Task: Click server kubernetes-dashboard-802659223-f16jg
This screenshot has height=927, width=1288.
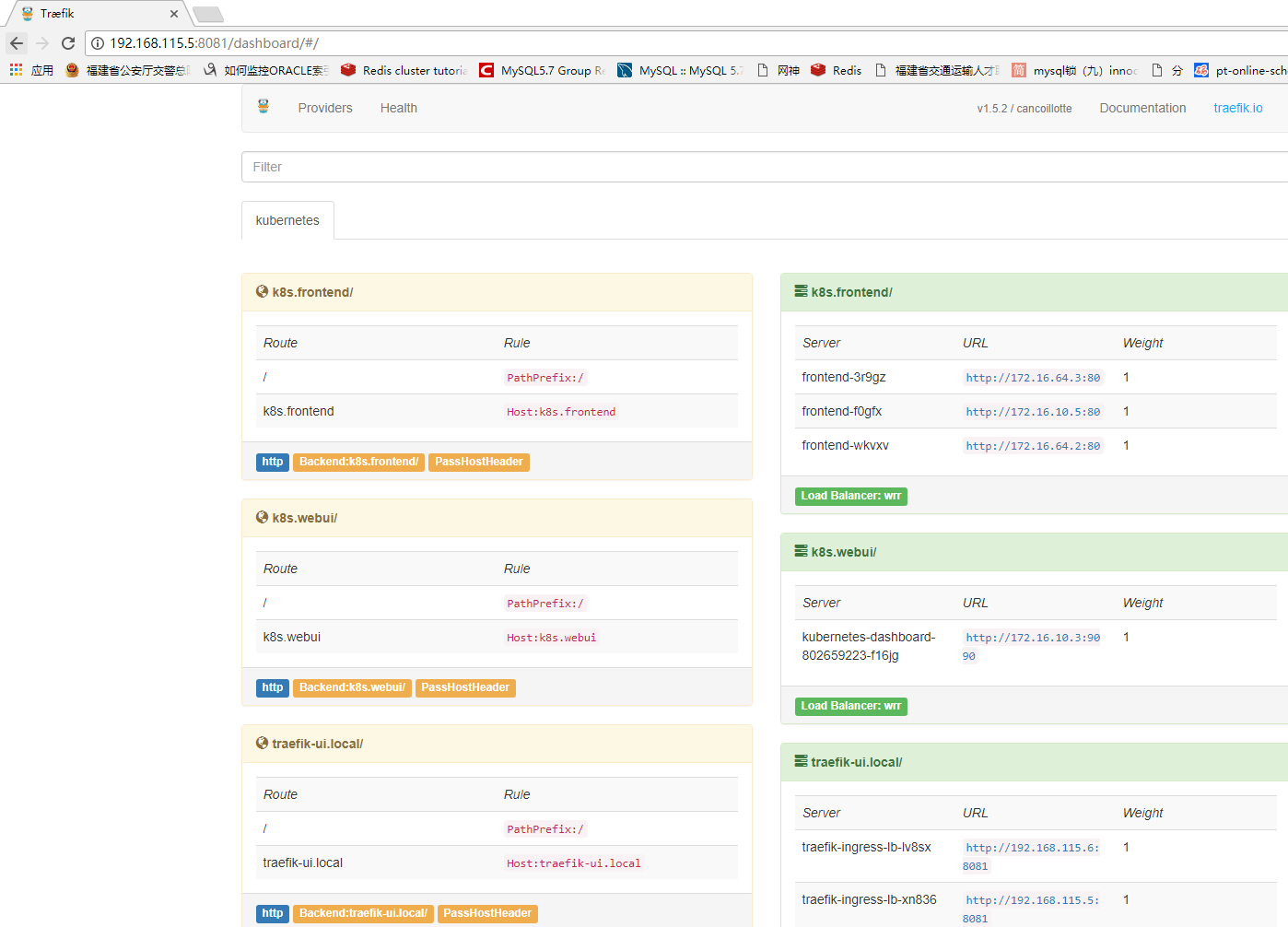Action: 869,646
